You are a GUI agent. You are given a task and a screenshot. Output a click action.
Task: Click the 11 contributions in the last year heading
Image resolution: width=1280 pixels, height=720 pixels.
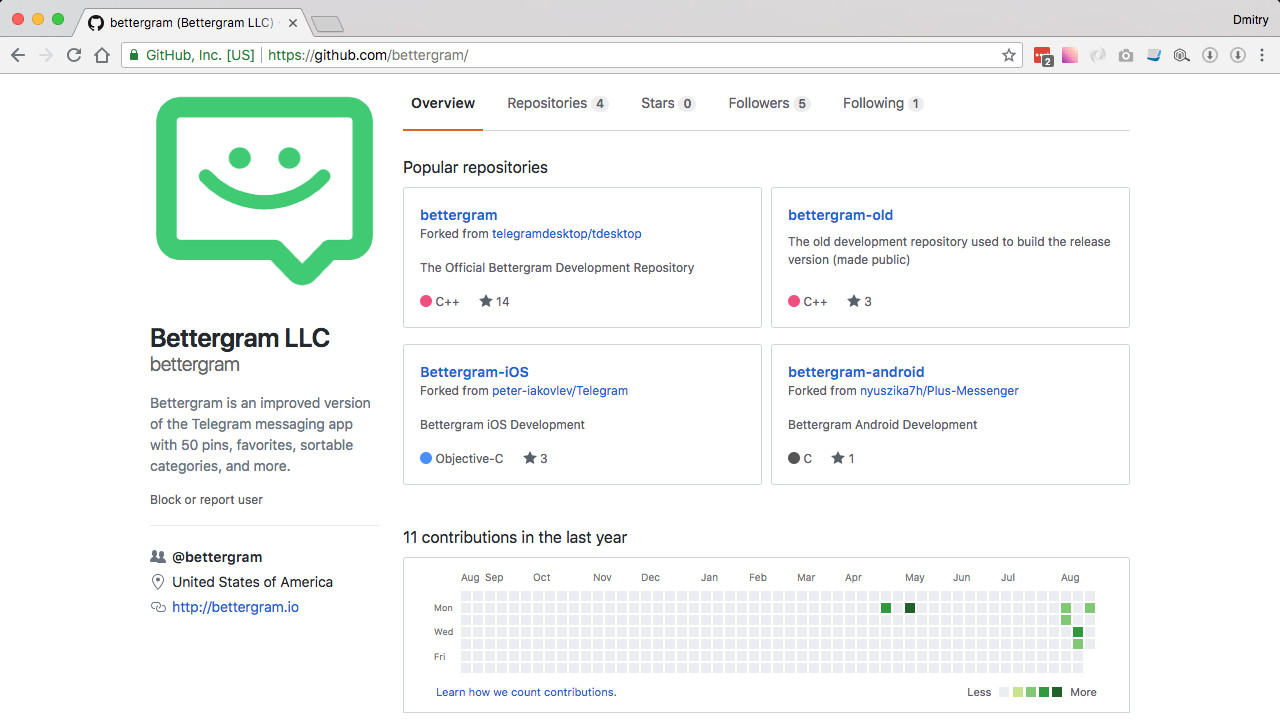[x=515, y=537]
